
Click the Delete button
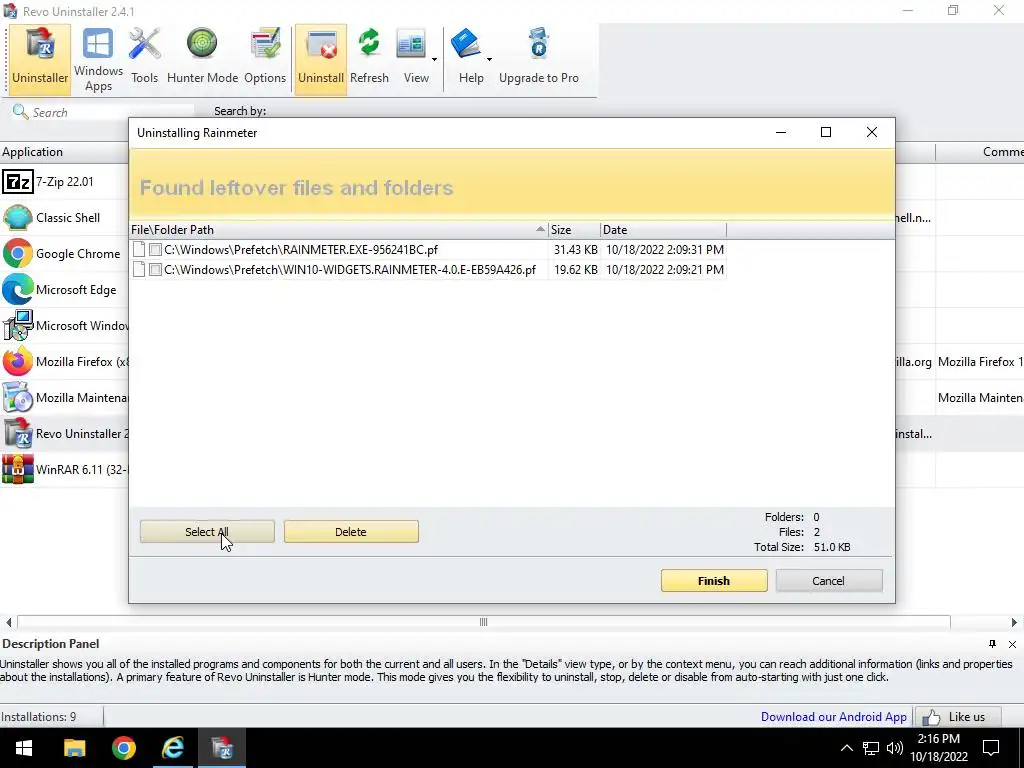click(351, 532)
